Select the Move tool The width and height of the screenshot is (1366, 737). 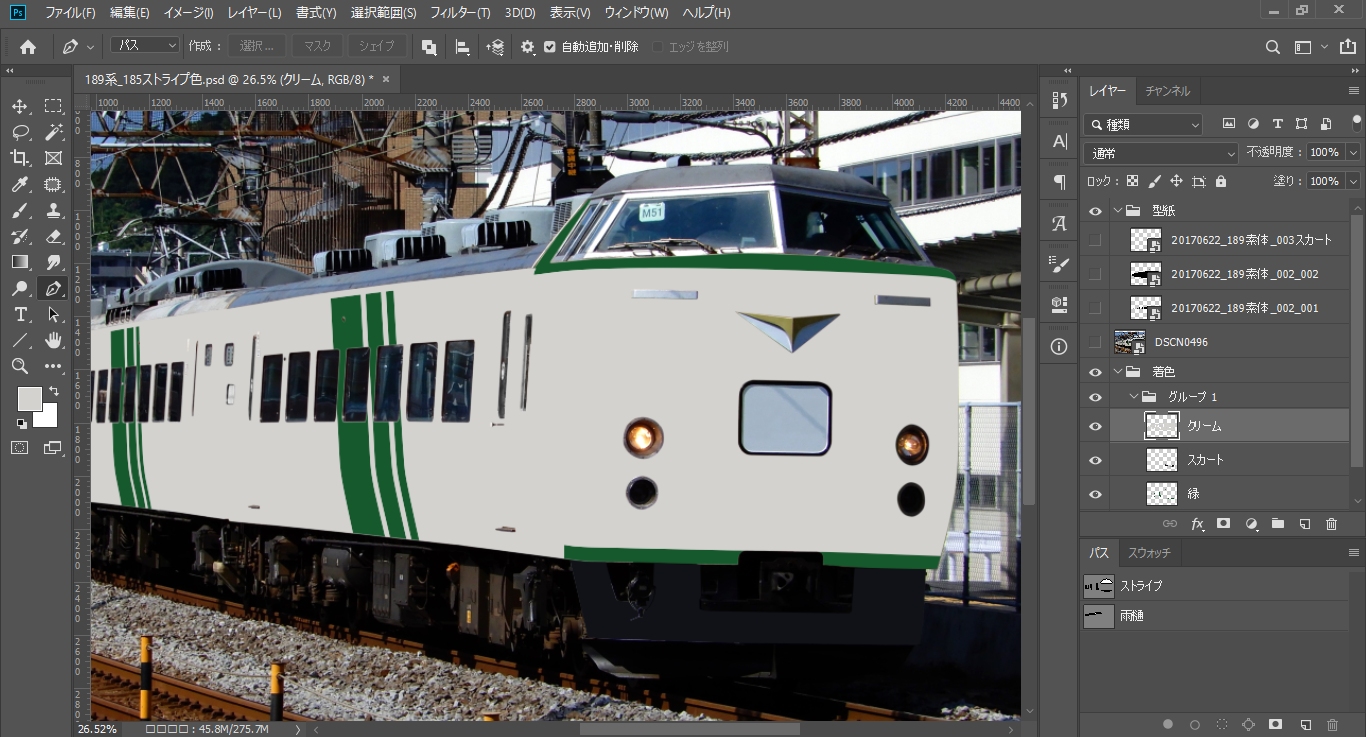(20, 106)
